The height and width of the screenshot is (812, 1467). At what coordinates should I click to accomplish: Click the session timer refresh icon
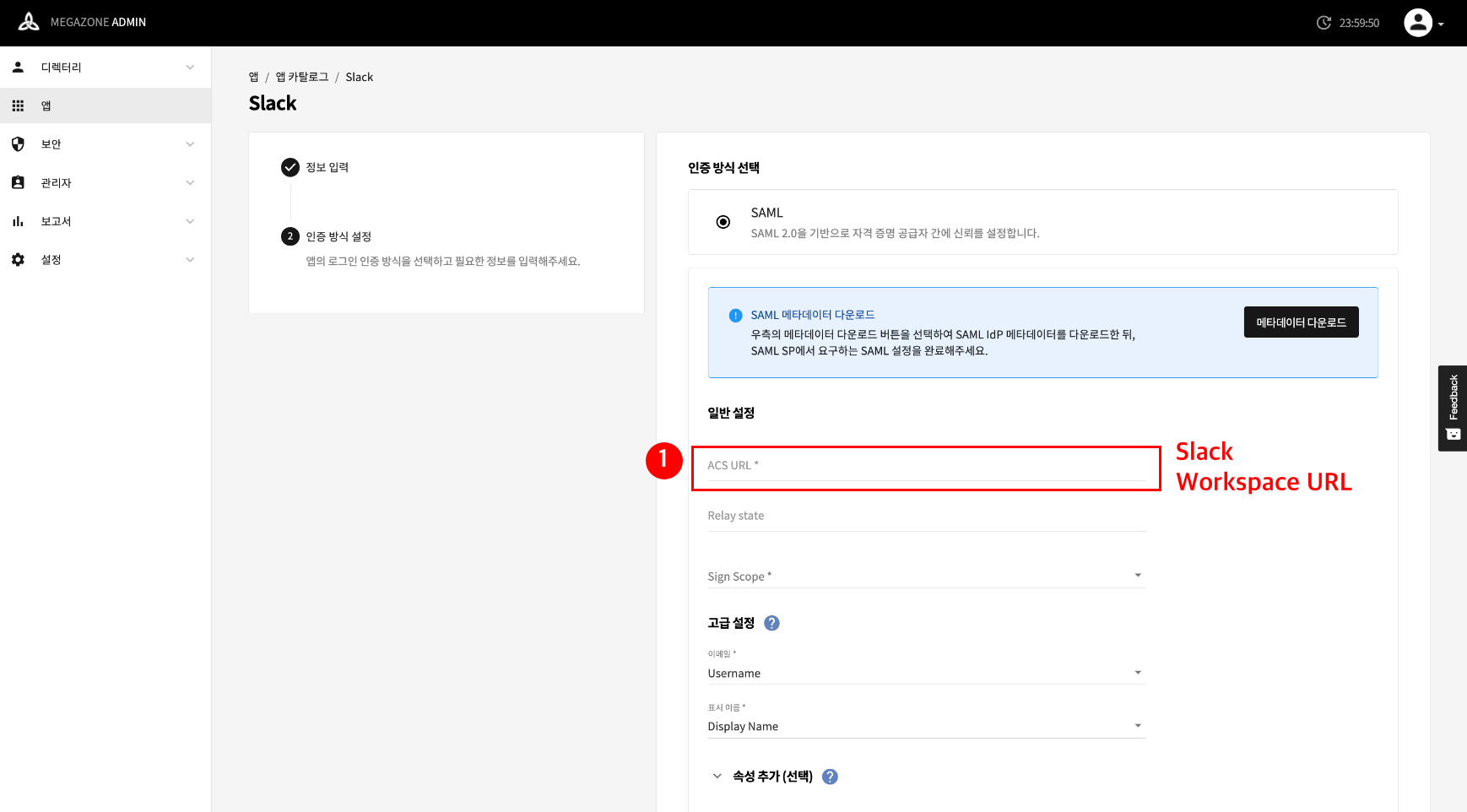(x=1324, y=23)
